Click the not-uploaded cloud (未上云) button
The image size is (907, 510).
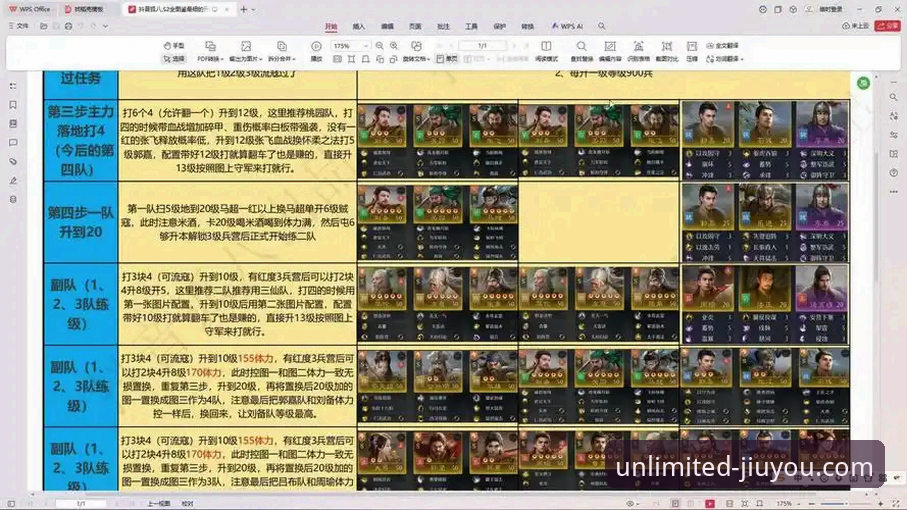[x=856, y=27]
